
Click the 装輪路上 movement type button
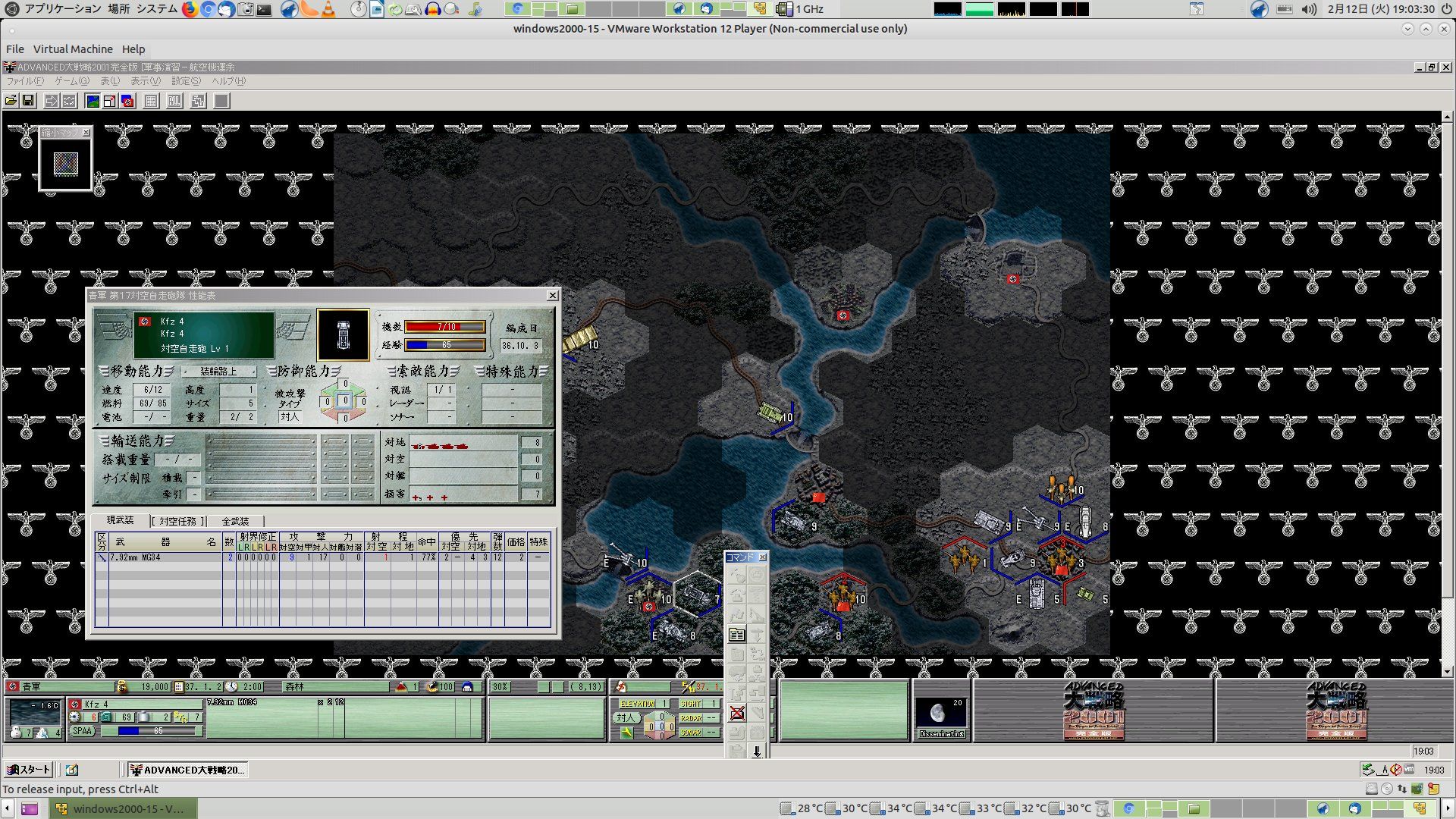(218, 372)
